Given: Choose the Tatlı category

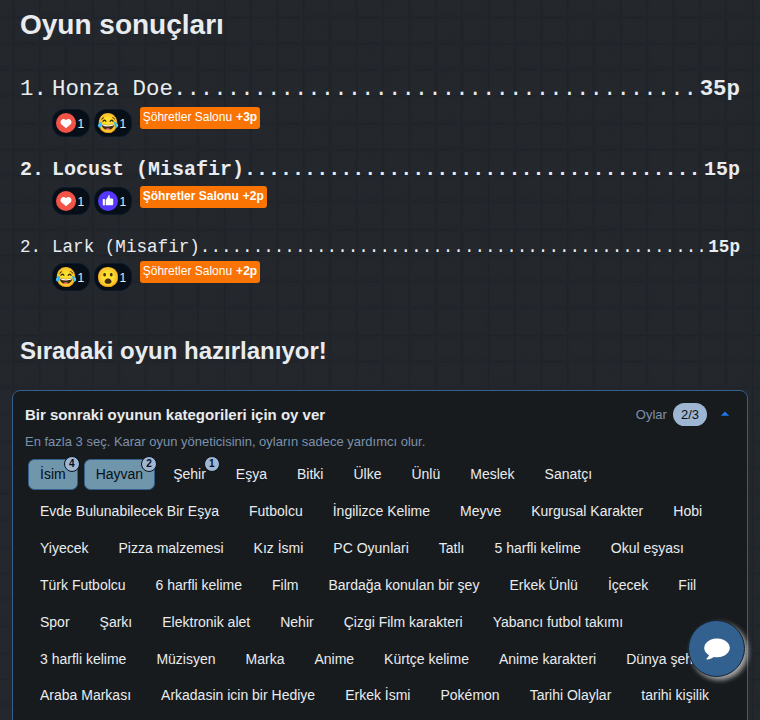Looking at the screenshot, I should coord(451,548).
